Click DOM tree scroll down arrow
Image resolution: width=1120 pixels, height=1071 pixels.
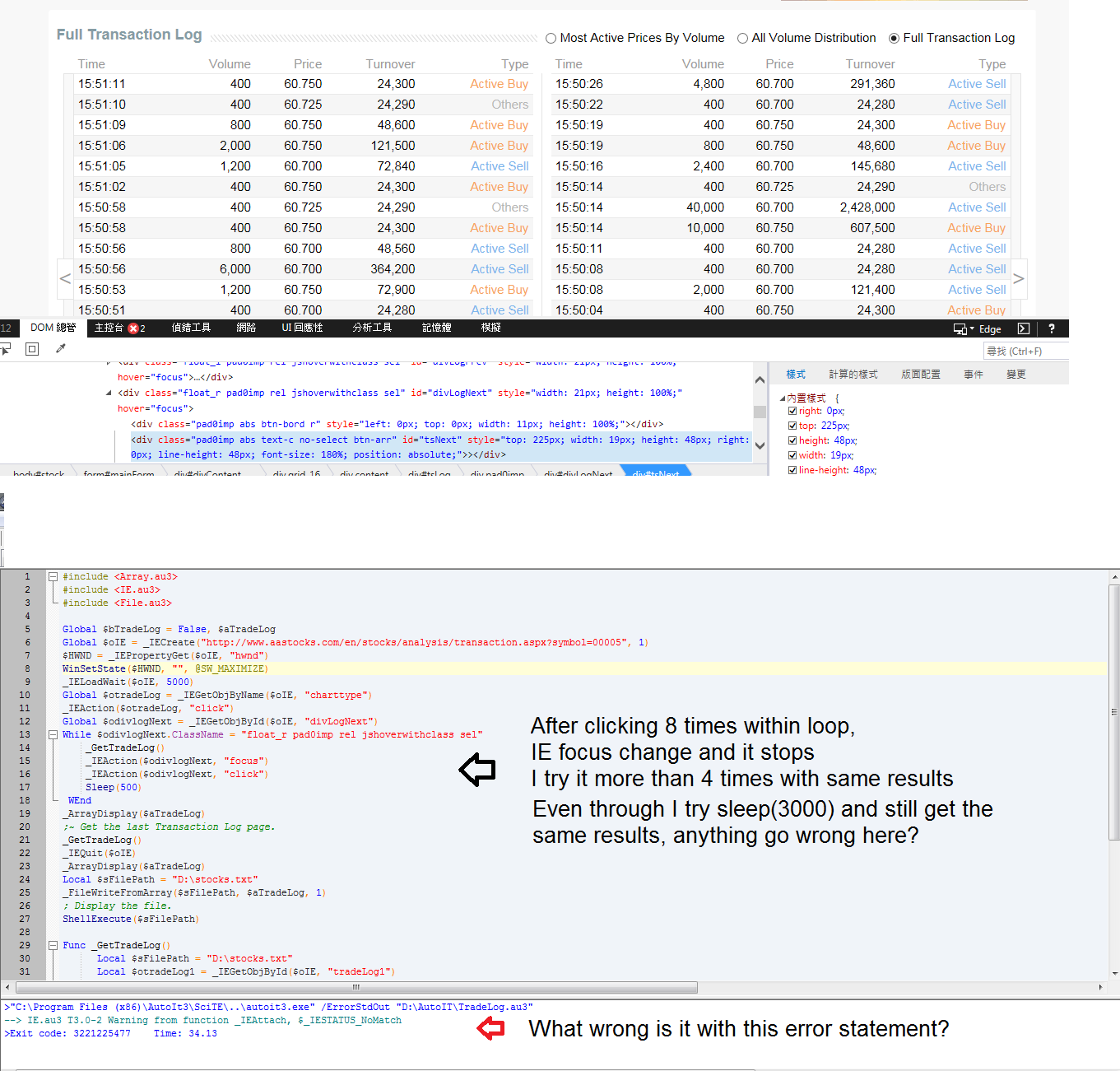[x=760, y=445]
